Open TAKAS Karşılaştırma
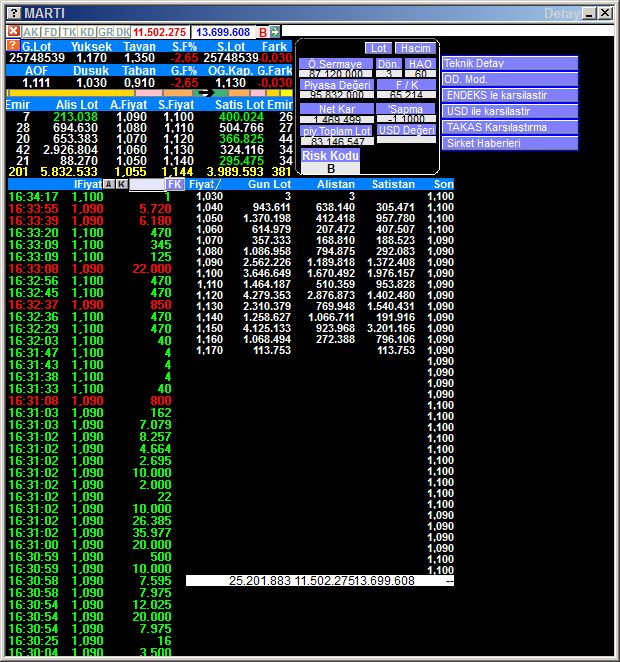Image resolution: width=620 pixels, height=662 pixels. (510, 128)
